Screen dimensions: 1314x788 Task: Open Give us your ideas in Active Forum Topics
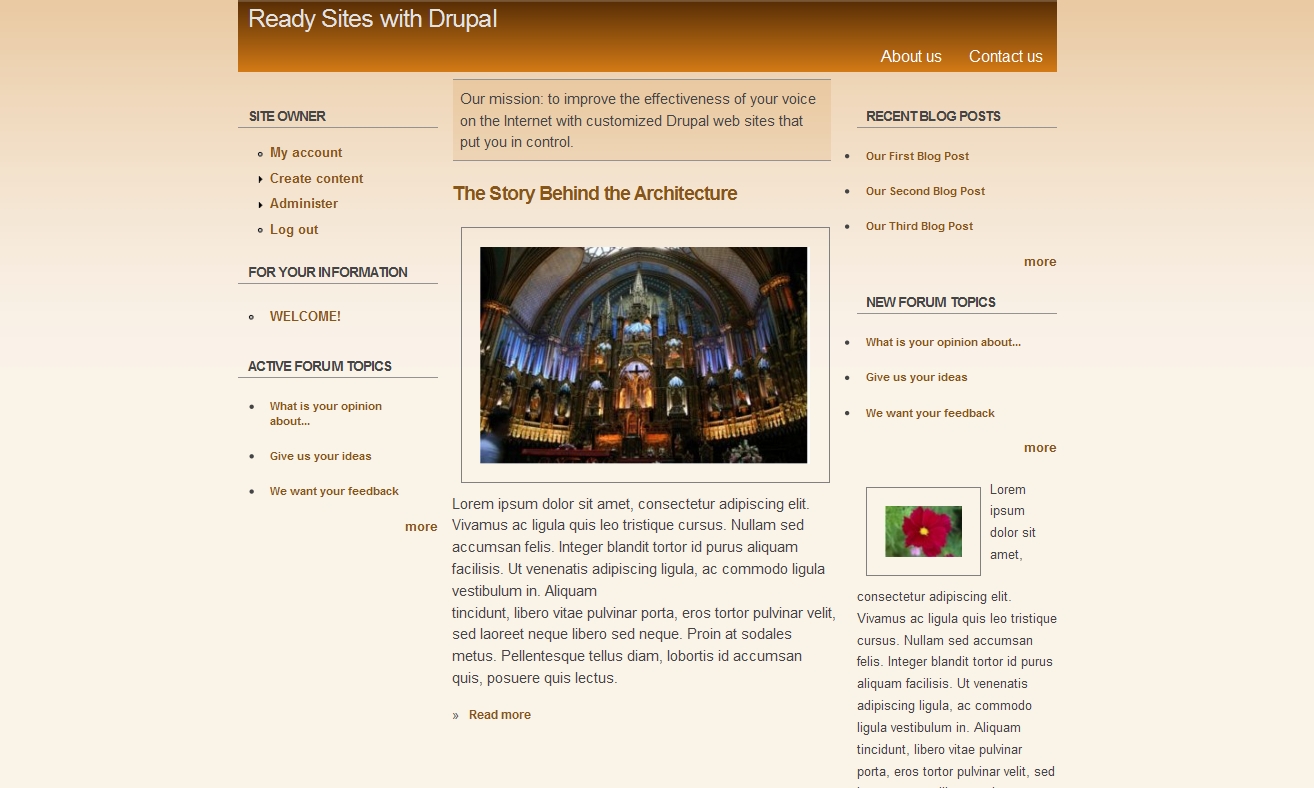(320, 457)
